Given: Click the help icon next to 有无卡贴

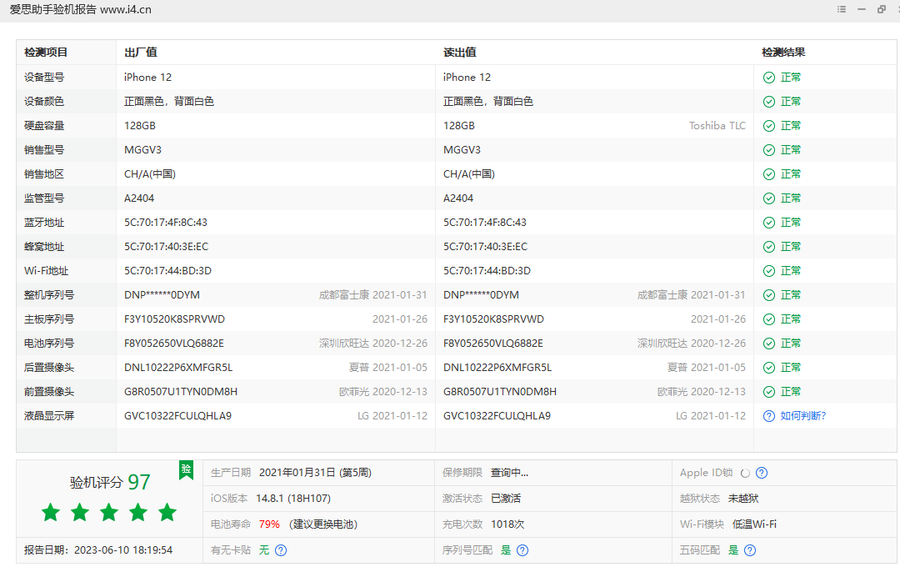Looking at the screenshot, I should click(x=281, y=550).
